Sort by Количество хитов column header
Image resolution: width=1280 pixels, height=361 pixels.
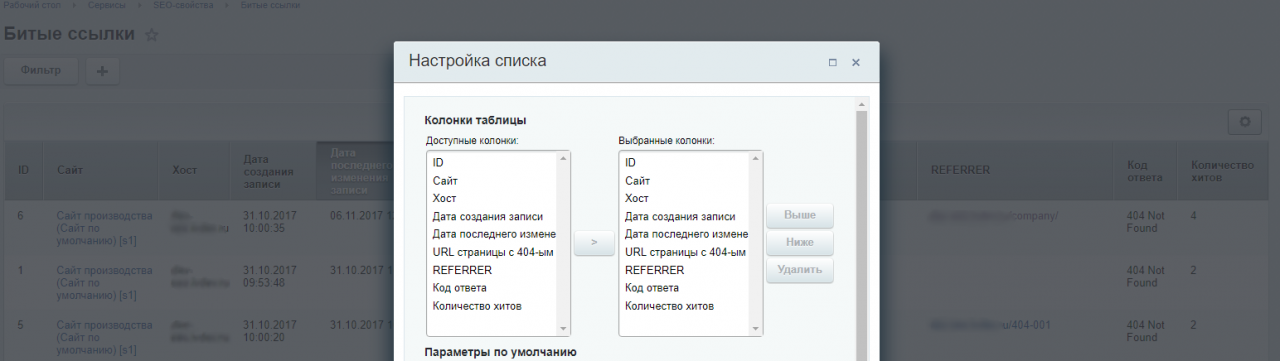pos(1227,170)
